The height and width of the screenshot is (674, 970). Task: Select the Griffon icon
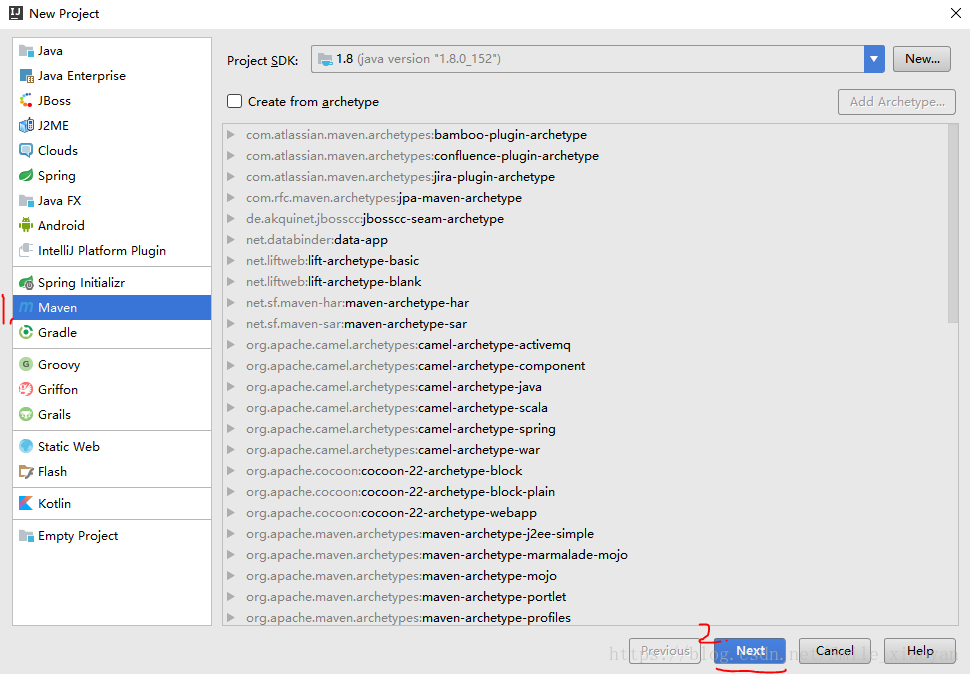click(26, 389)
